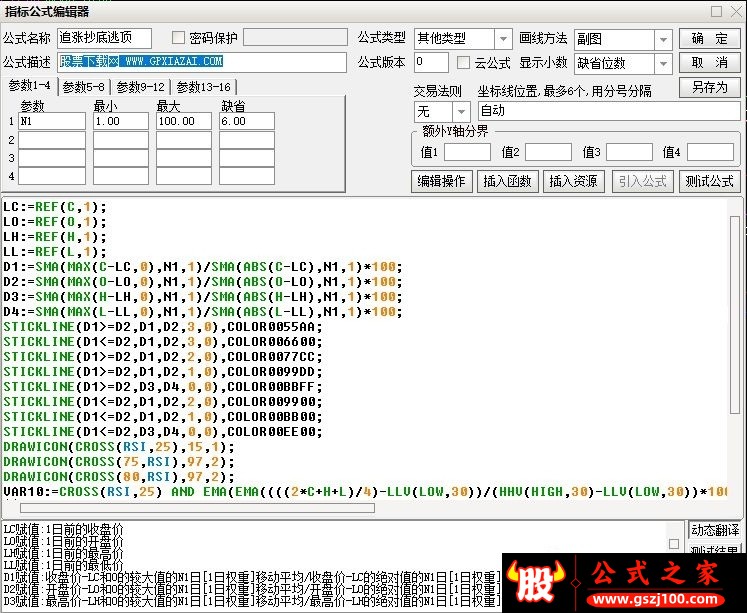This screenshot has width=747, height=613.
Task: Switch to the 参数13-16 tab
Action: pyautogui.click(x=203, y=87)
